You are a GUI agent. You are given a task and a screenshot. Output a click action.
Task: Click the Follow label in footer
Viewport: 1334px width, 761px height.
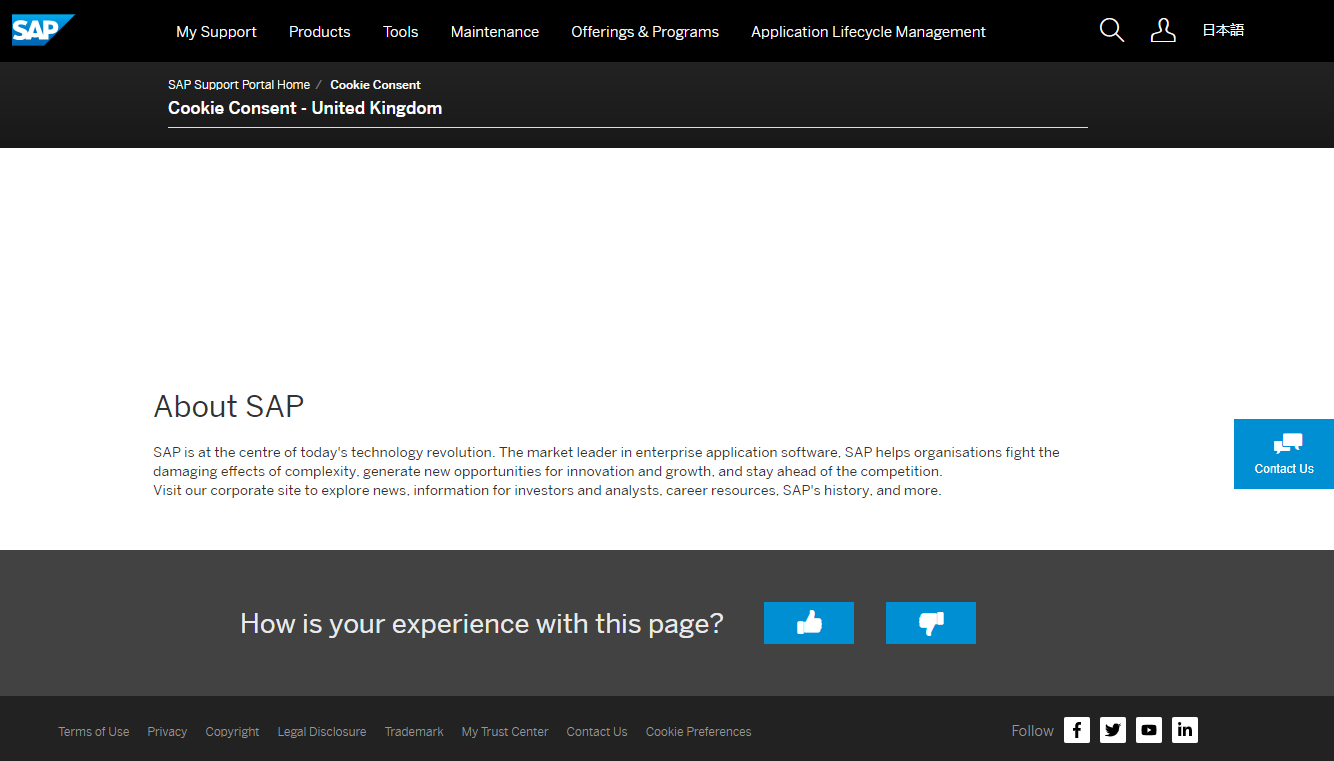click(1032, 731)
